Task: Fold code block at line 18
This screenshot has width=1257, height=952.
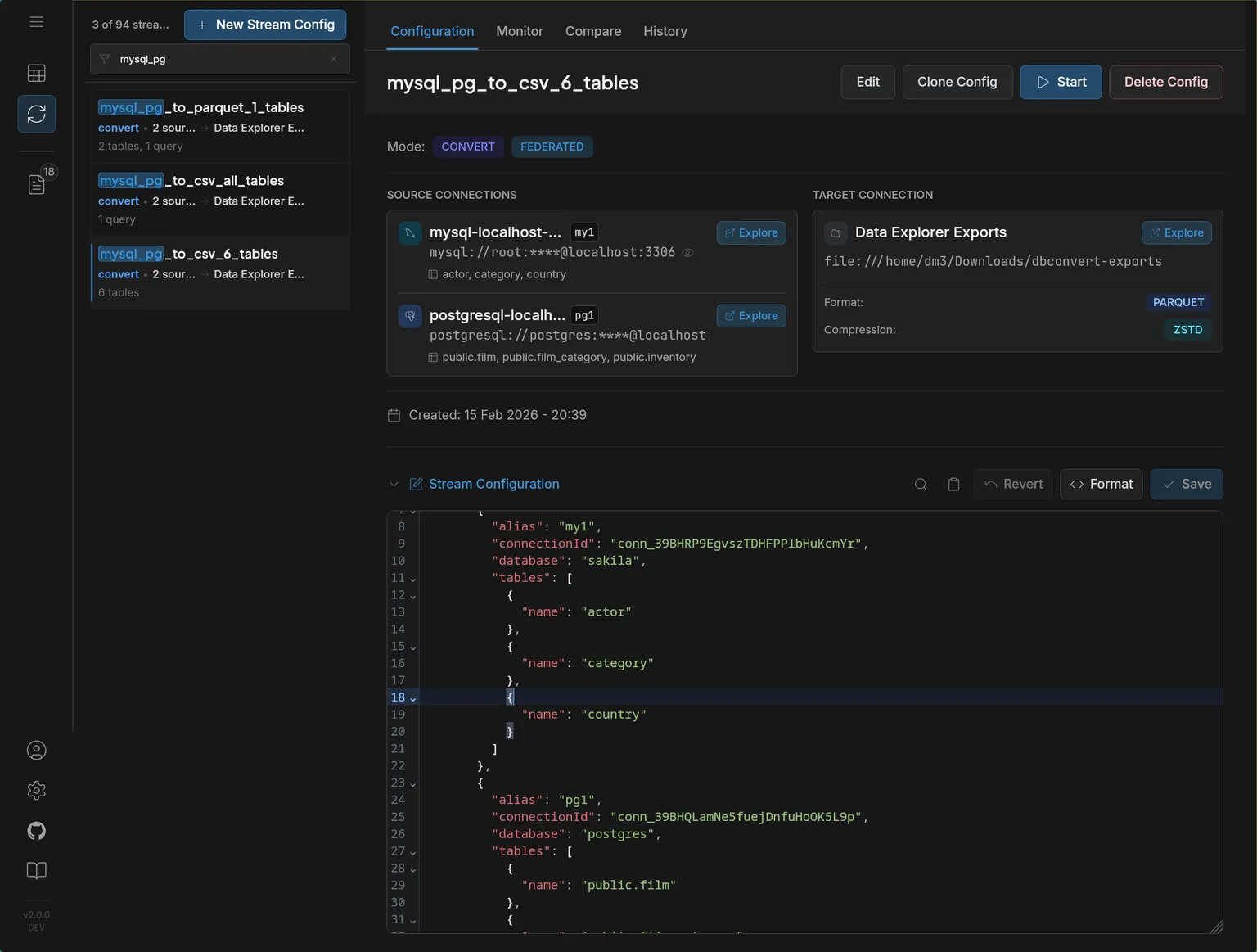Action: point(412,698)
